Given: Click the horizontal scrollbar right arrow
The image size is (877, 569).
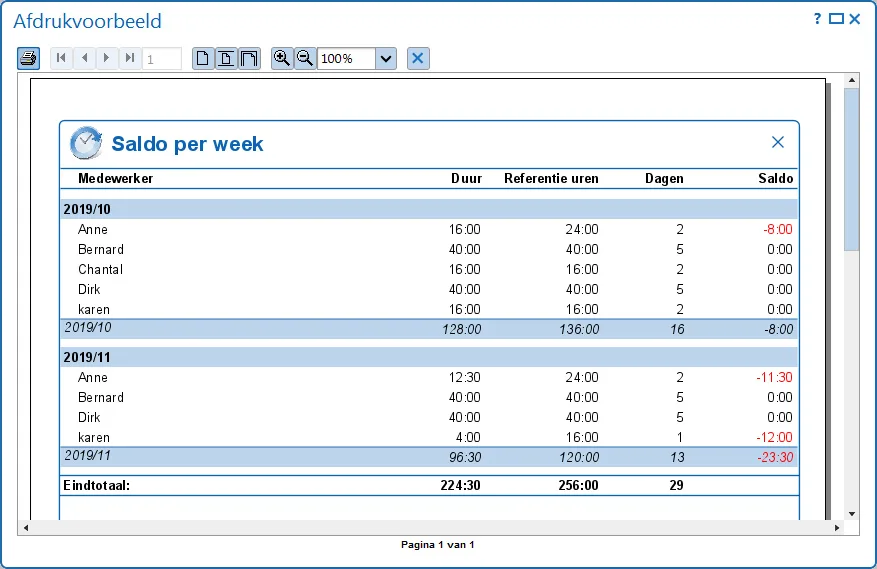Looking at the screenshot, I should 837,528.
